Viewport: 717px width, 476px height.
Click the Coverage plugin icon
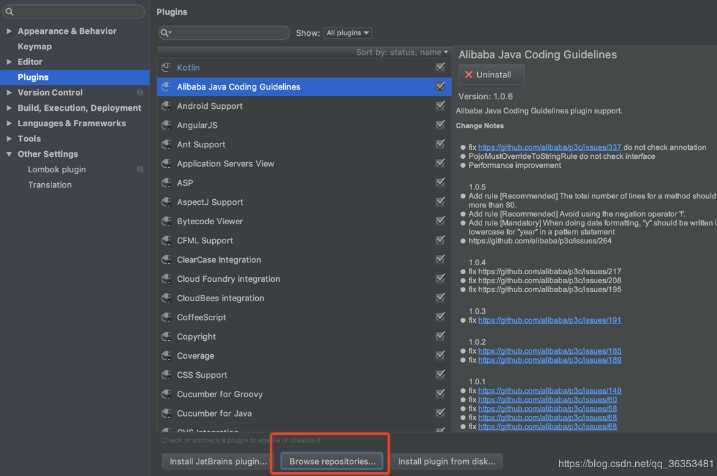pos(166,355)
